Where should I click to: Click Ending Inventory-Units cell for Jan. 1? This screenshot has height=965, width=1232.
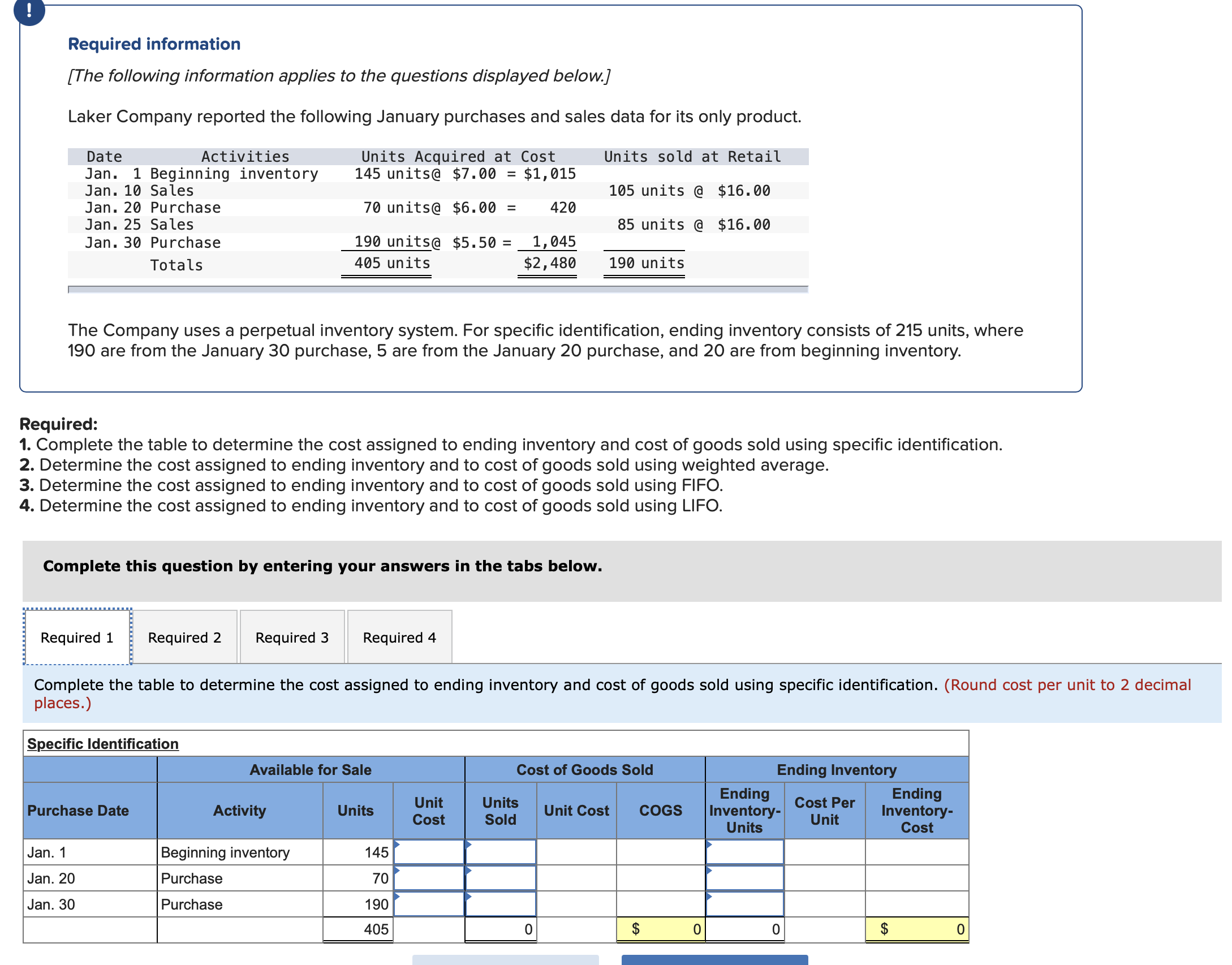[744, 852]
